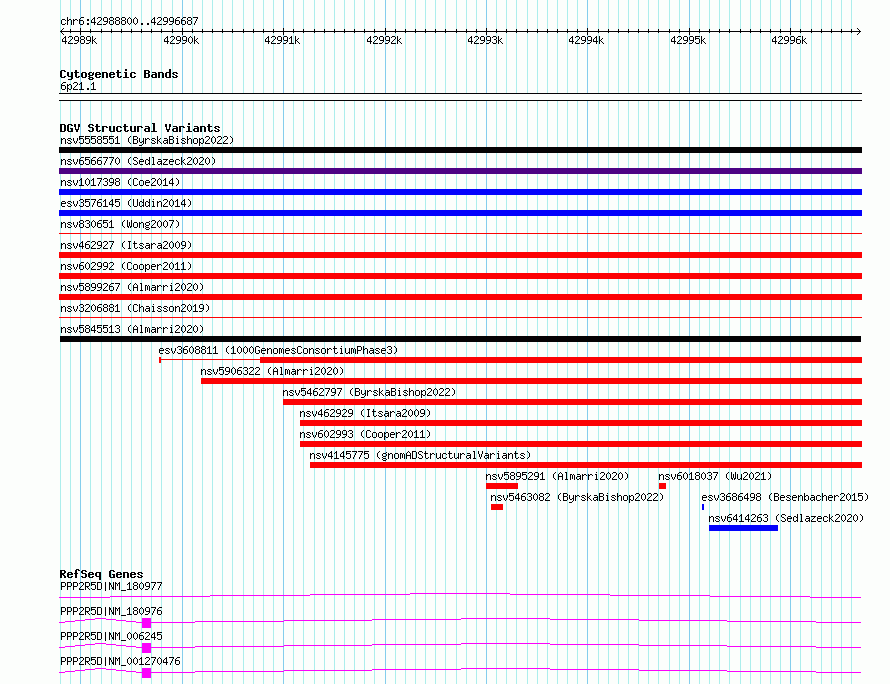Open the nsv602993 (Cooper2011) label
The width and height of the screenshot is (890, 684).
(x=366, y=434)
